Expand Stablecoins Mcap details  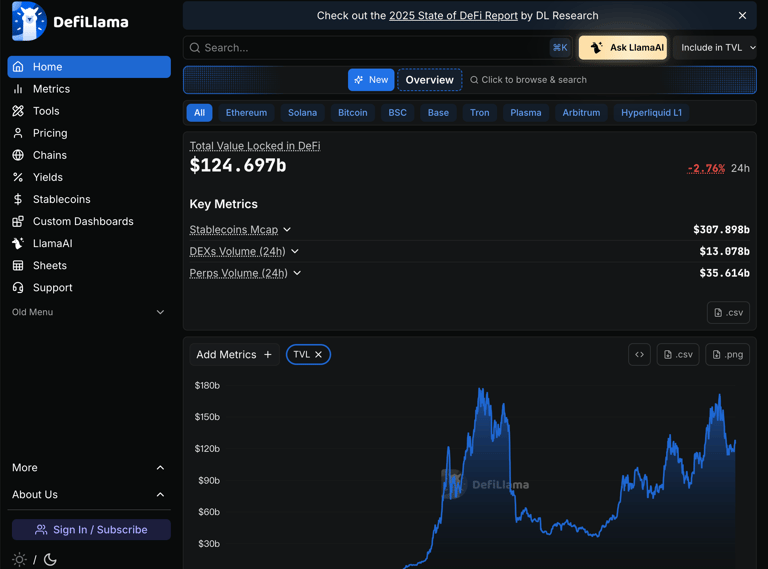pos(287,229)
